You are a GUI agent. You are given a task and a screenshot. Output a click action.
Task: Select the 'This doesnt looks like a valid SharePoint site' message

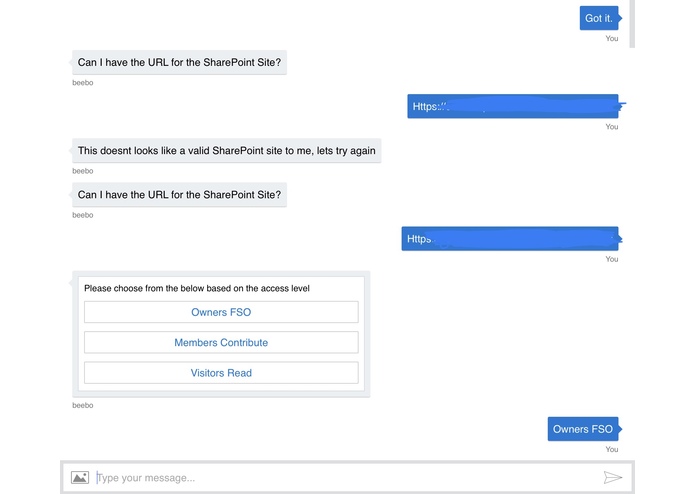click(x=226, y=151)
